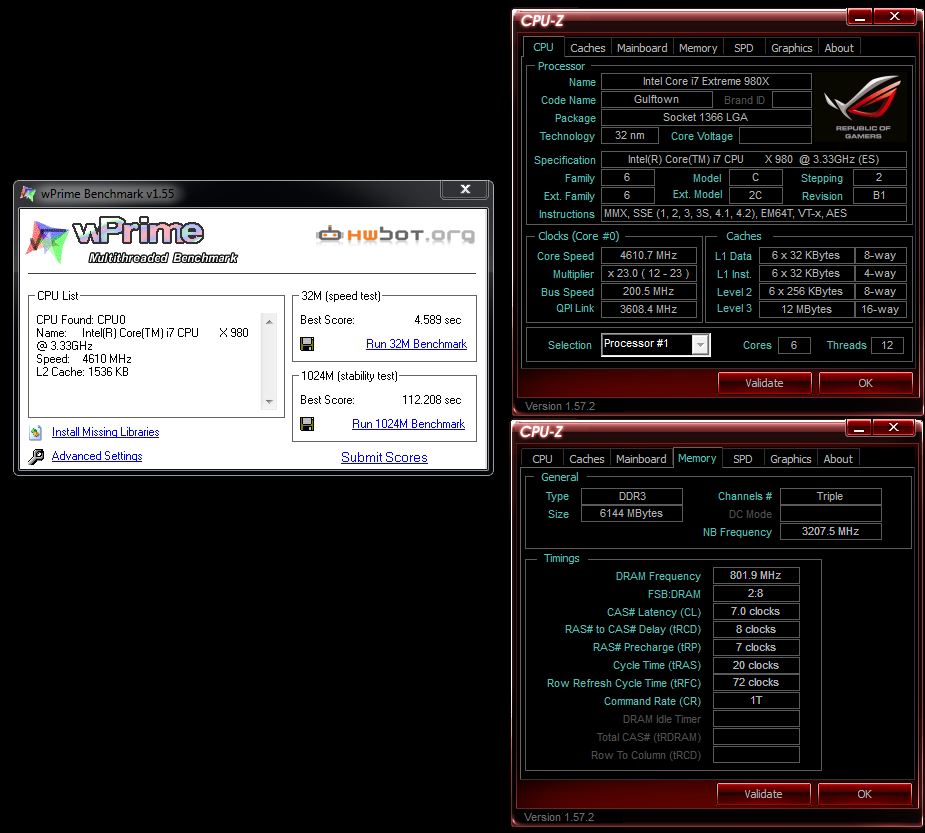Viewport: 925px width, 833px height.
Task: Click the Run 32M Benchmark link
Action: coord(416,344)
